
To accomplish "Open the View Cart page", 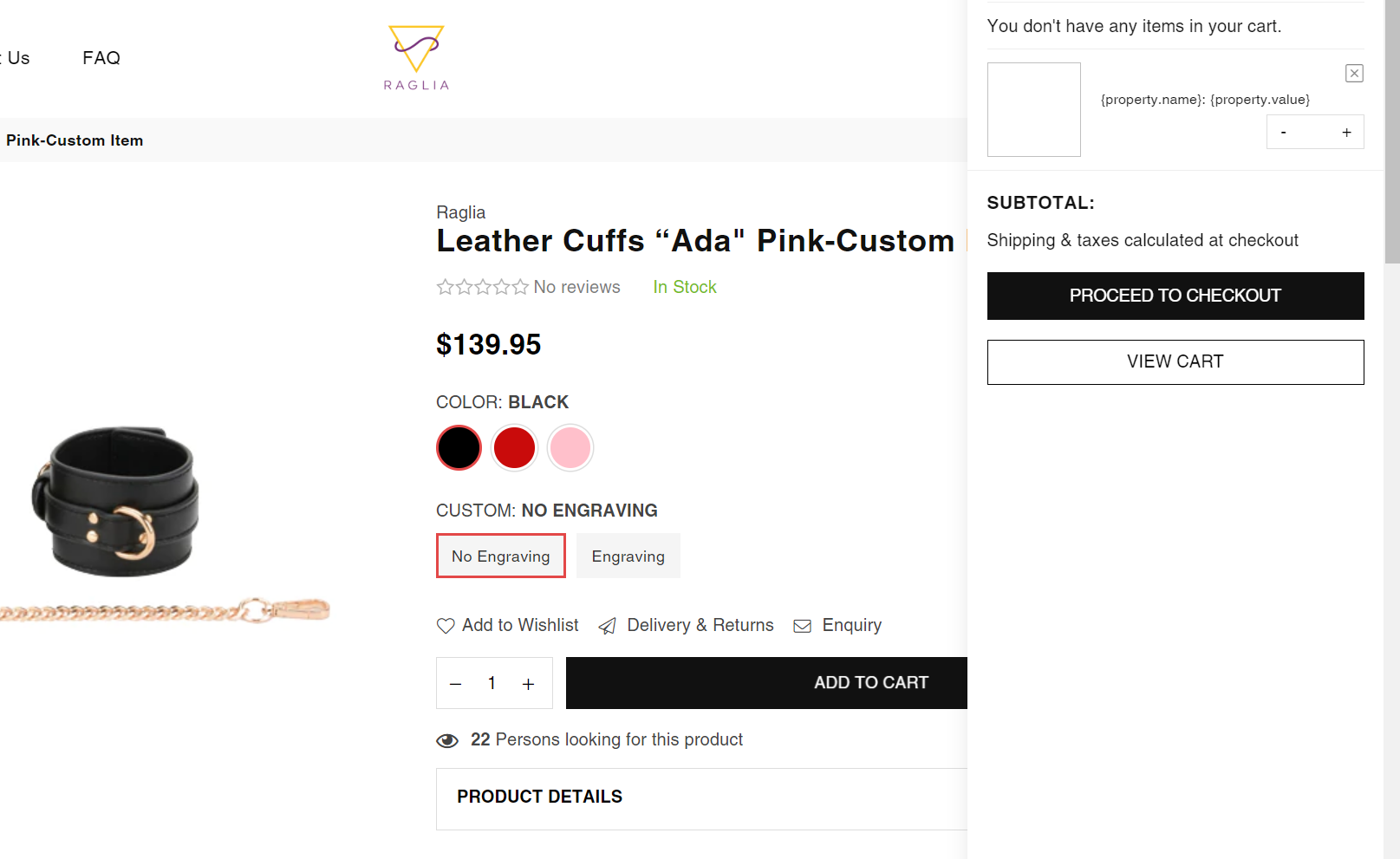I will [x=1175, y=361].
